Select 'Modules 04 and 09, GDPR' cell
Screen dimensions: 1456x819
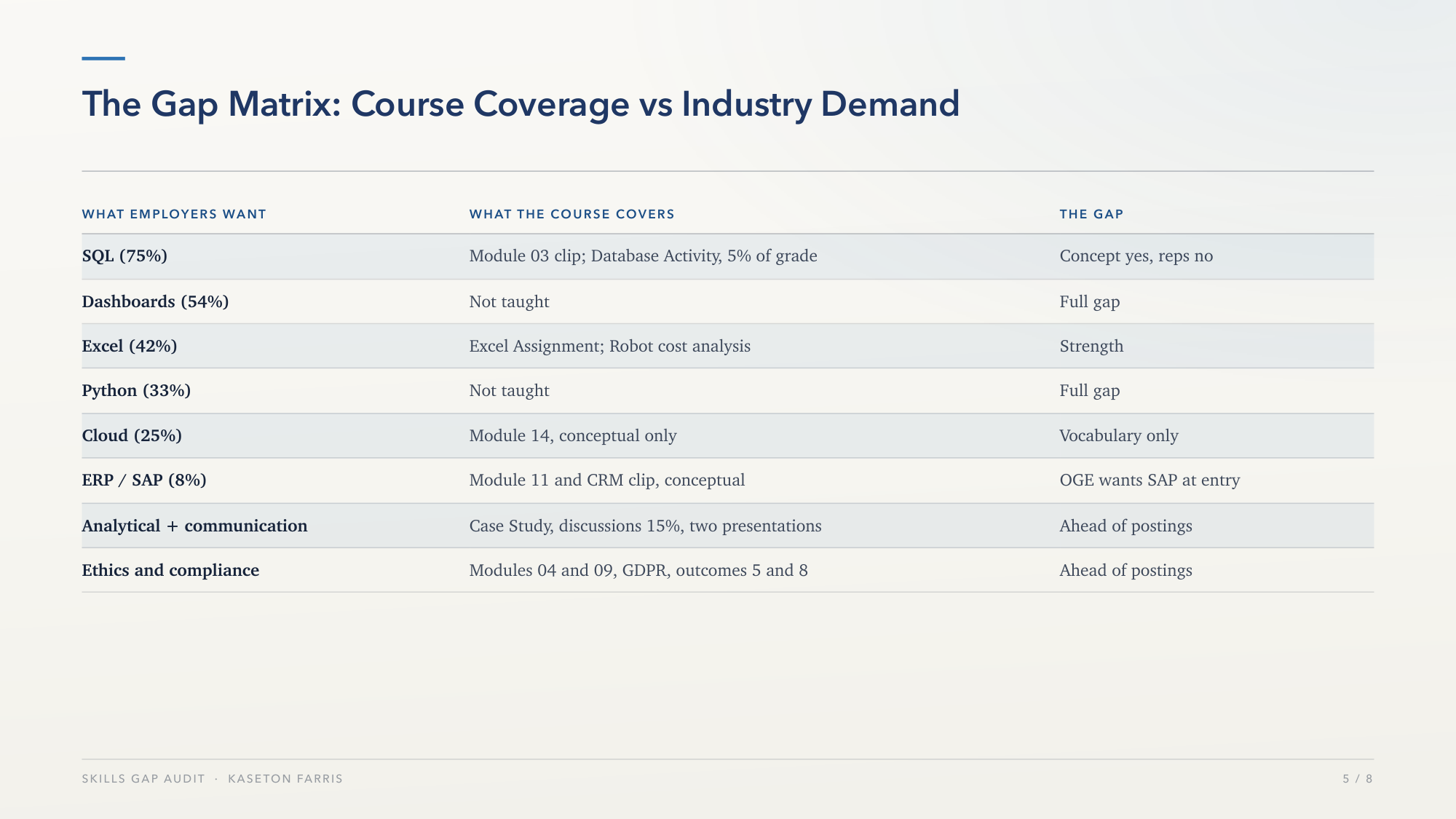[x=638, y=570]
